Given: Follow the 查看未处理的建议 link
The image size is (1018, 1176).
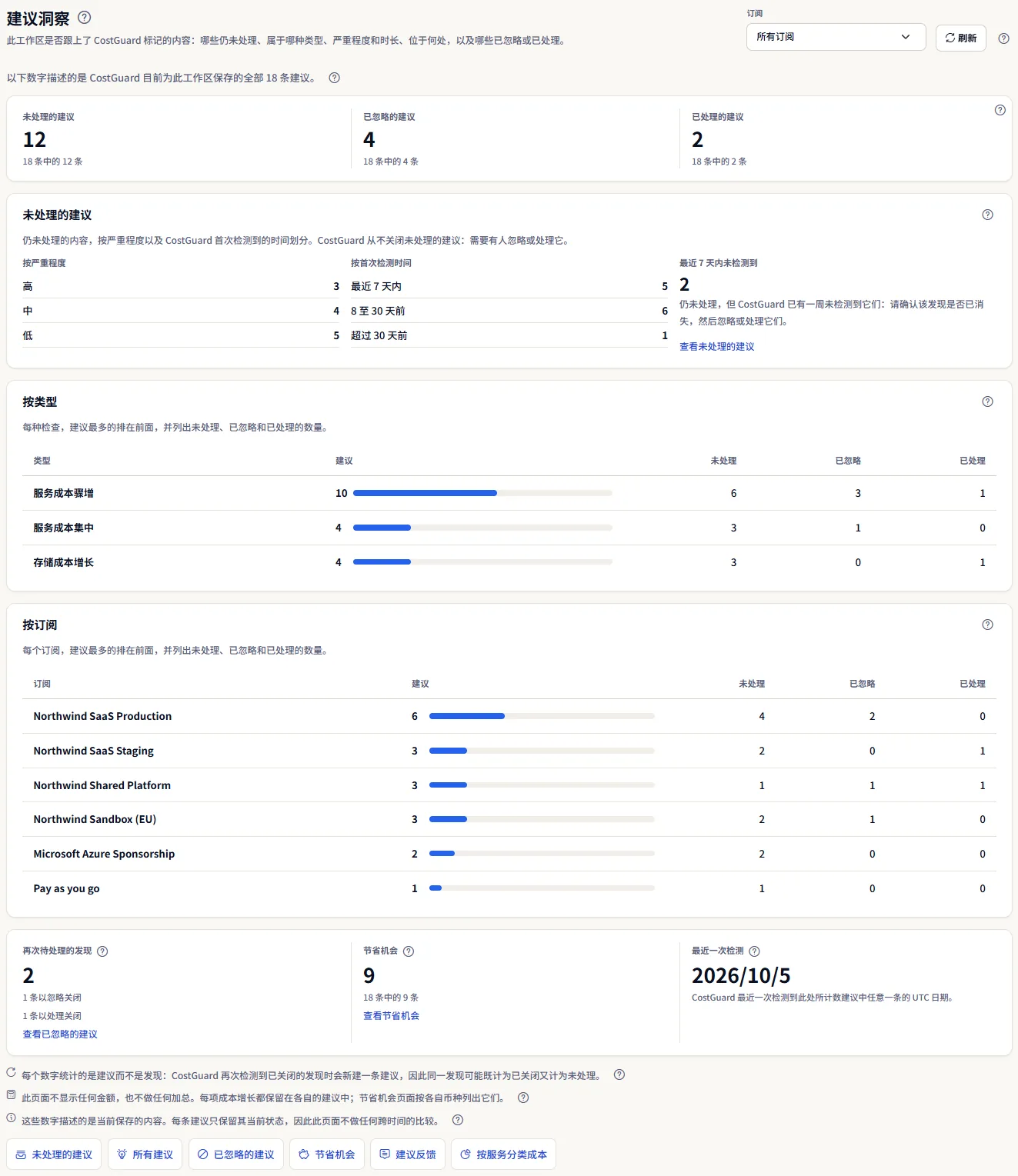Looking at the screenshot, I should click(x=717, y=347).
